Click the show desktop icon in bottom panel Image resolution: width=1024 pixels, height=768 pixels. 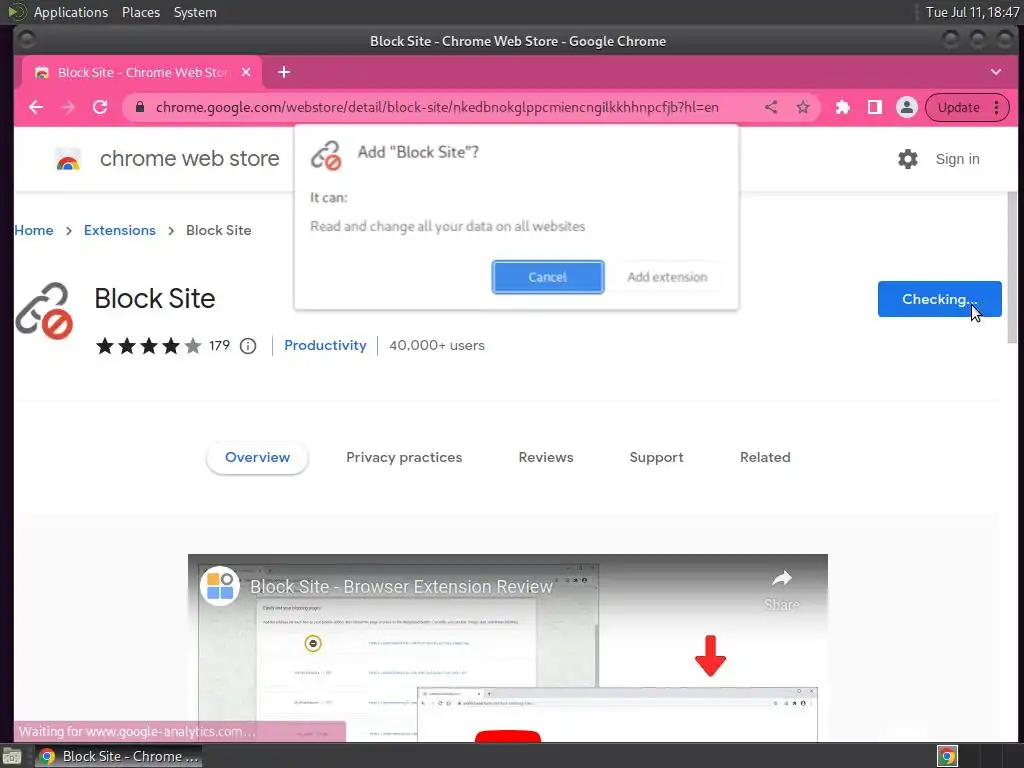pyautogui.click(x=11, y=756)
